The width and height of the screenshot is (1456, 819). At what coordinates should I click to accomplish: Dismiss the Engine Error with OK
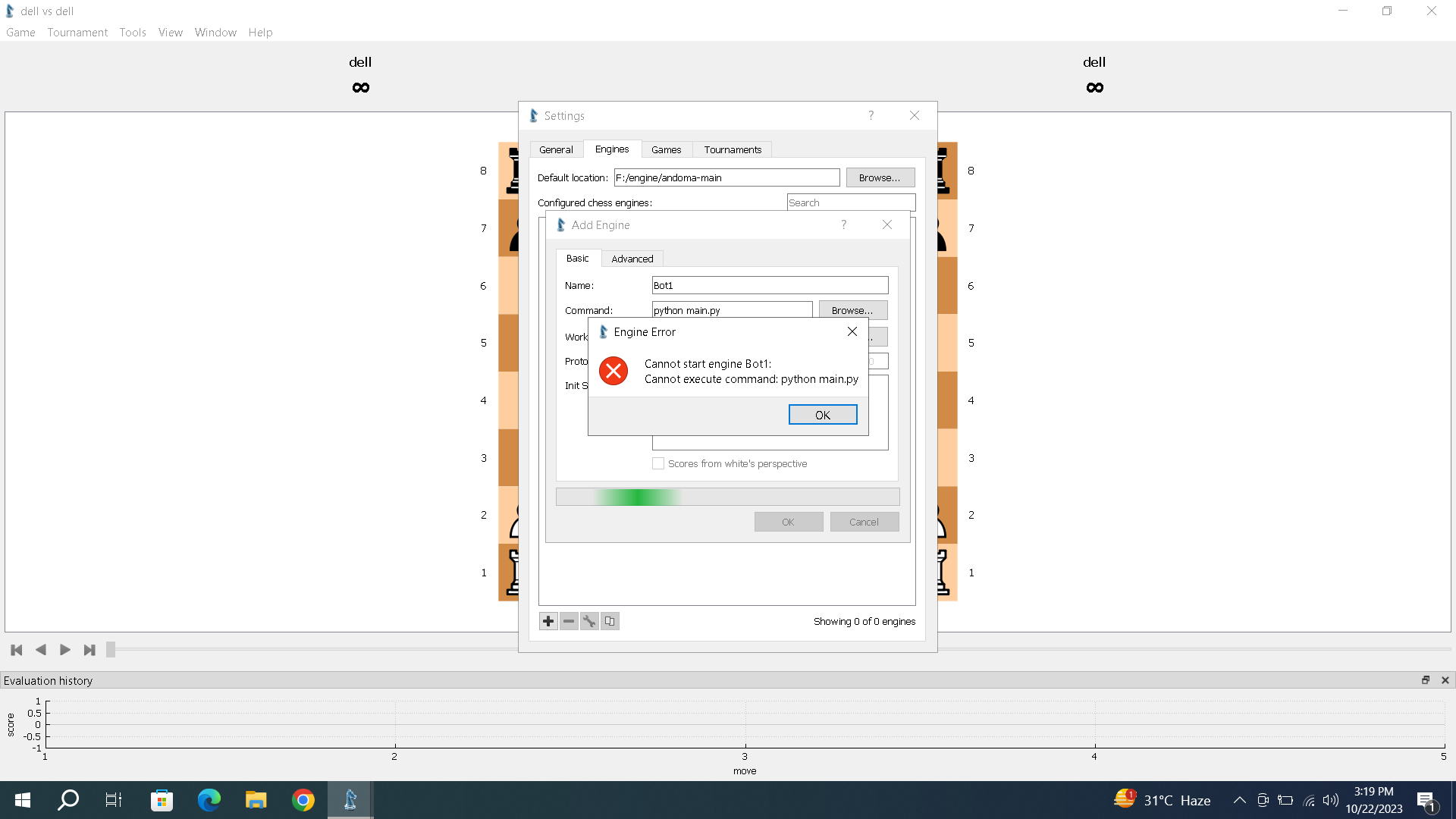pos(823,415)
